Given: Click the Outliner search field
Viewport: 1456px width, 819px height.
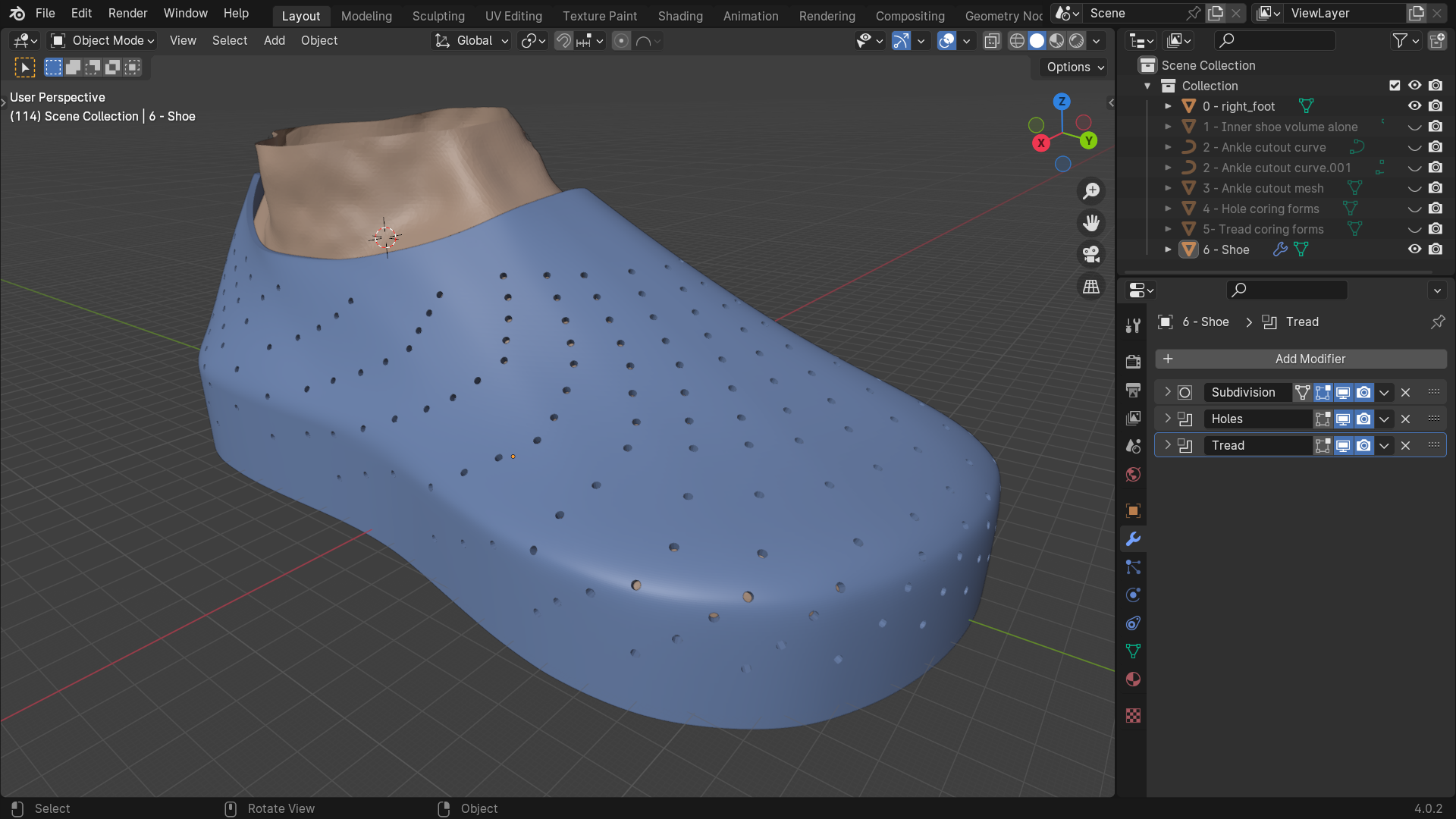Looking at the screenshot, I should click(x=1277, y=41).
